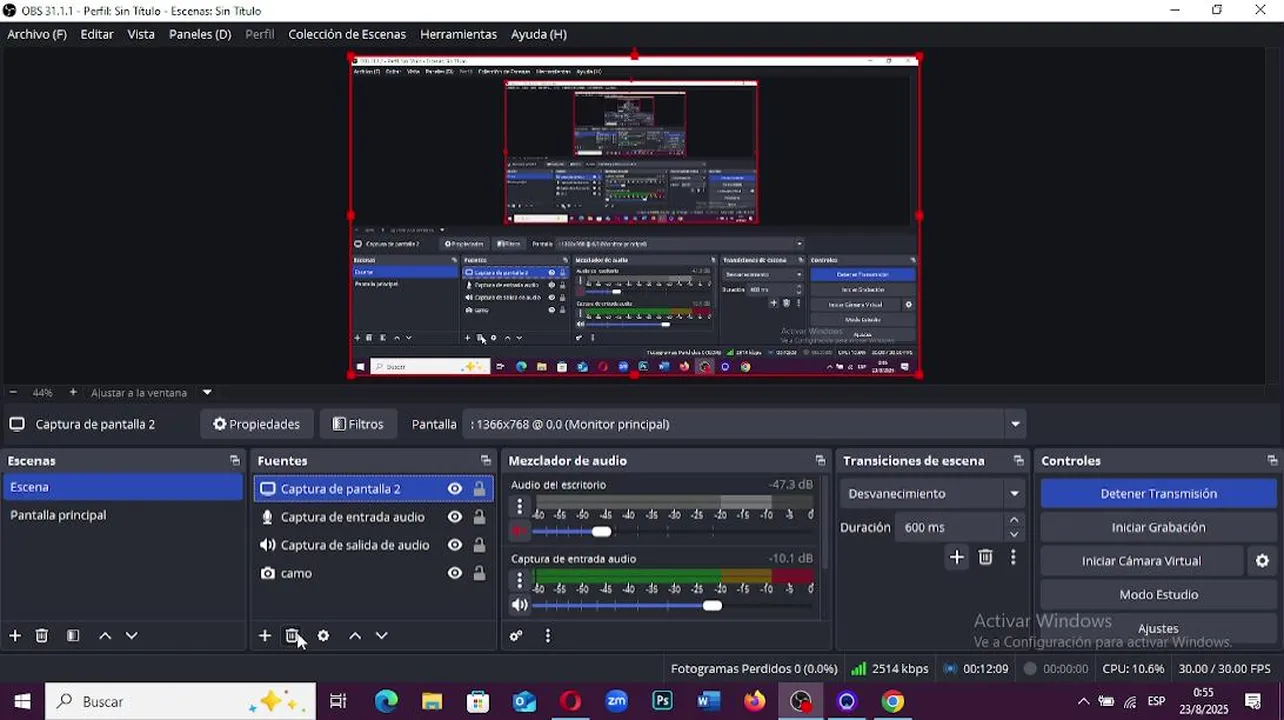Open Captura de entrada audio options dots

(519, 580)
